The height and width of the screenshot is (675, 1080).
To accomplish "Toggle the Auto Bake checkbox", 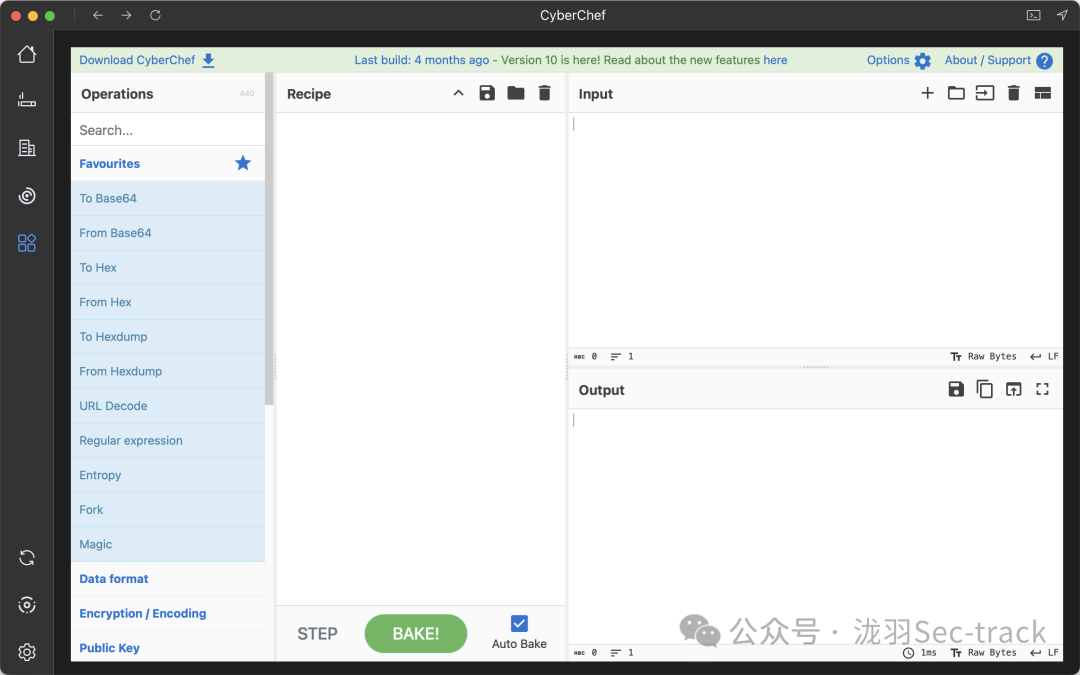I will coord(519,623).
